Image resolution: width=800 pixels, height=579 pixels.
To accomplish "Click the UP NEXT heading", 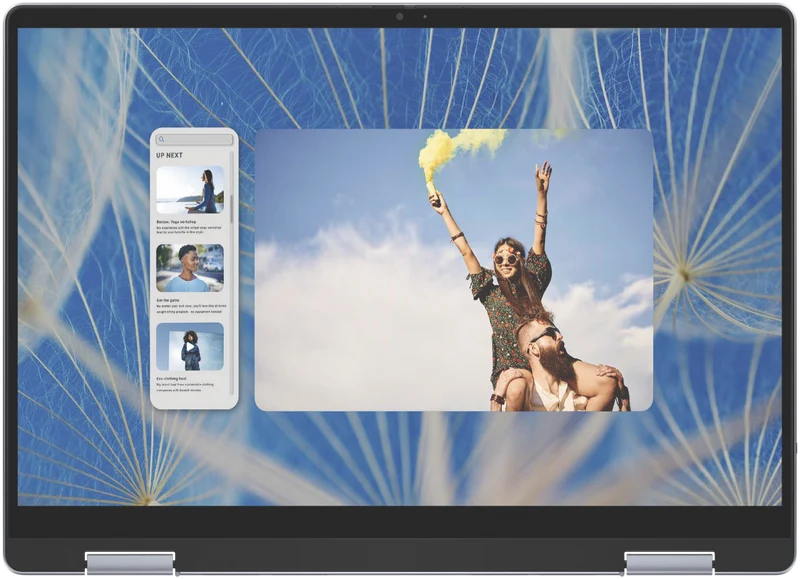I will click(169, 155).
